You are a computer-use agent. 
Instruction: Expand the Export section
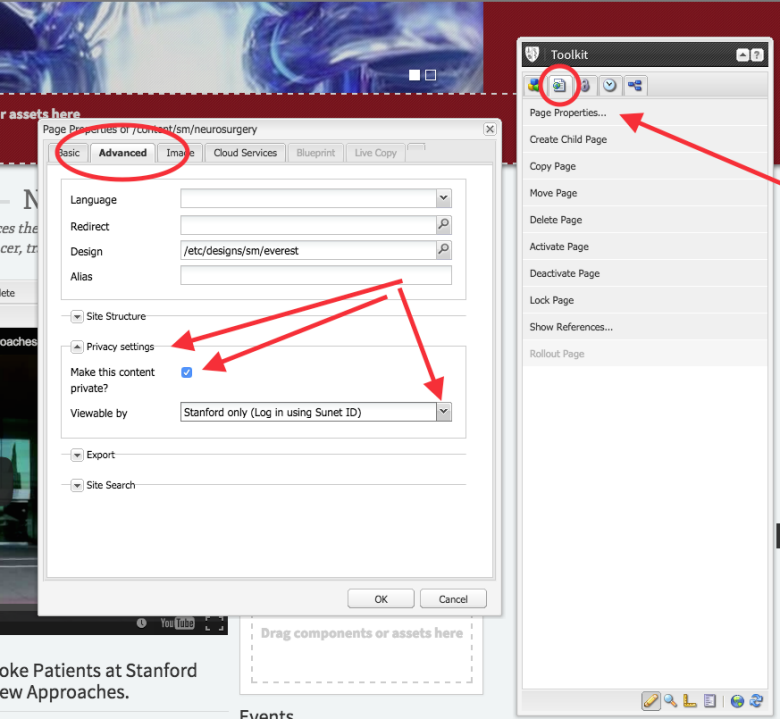77,455
